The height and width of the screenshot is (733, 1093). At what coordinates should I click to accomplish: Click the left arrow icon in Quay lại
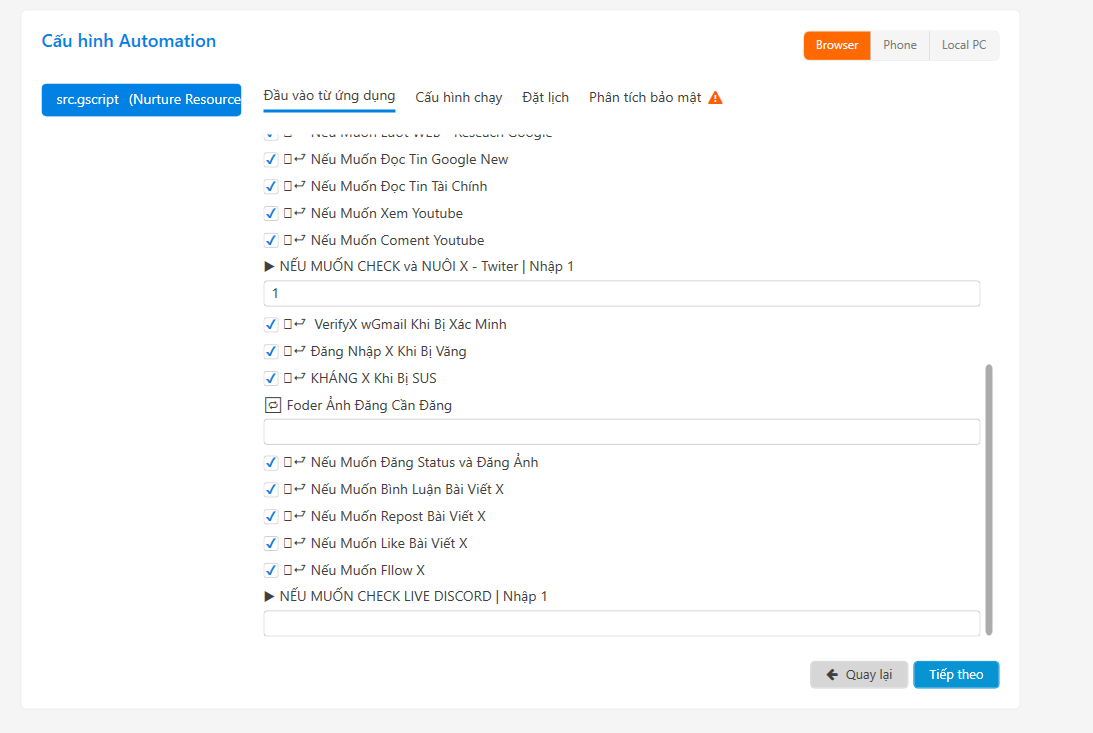(x=832, y=675)
